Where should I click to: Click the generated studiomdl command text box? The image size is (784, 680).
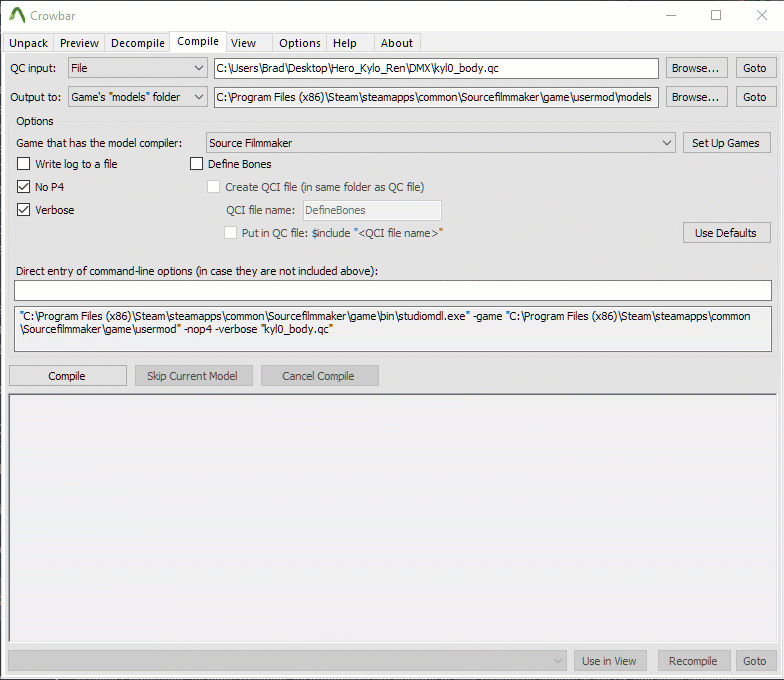(x=392, y=329)
